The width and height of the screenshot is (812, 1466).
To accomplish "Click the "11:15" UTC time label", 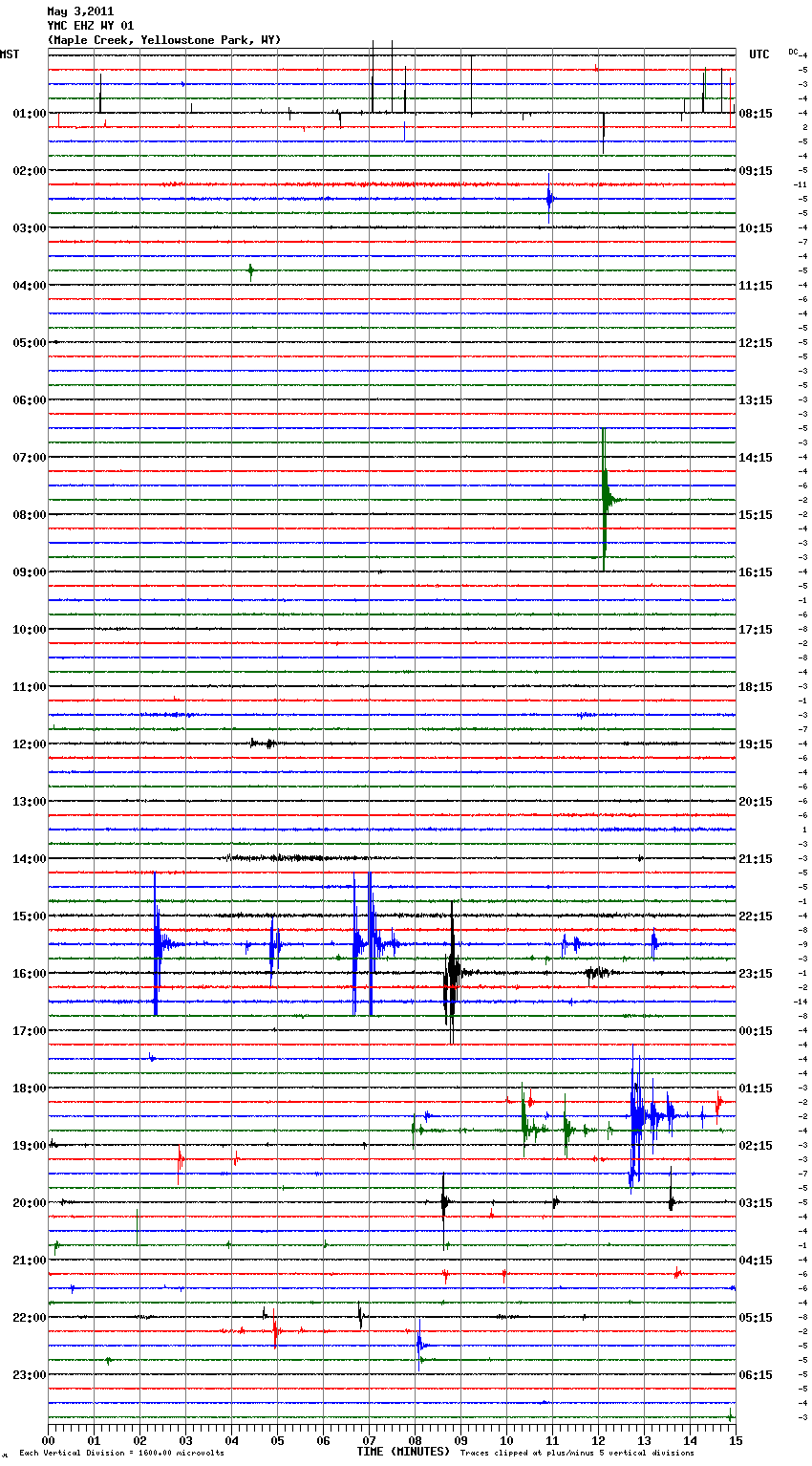I will (756, 286).
